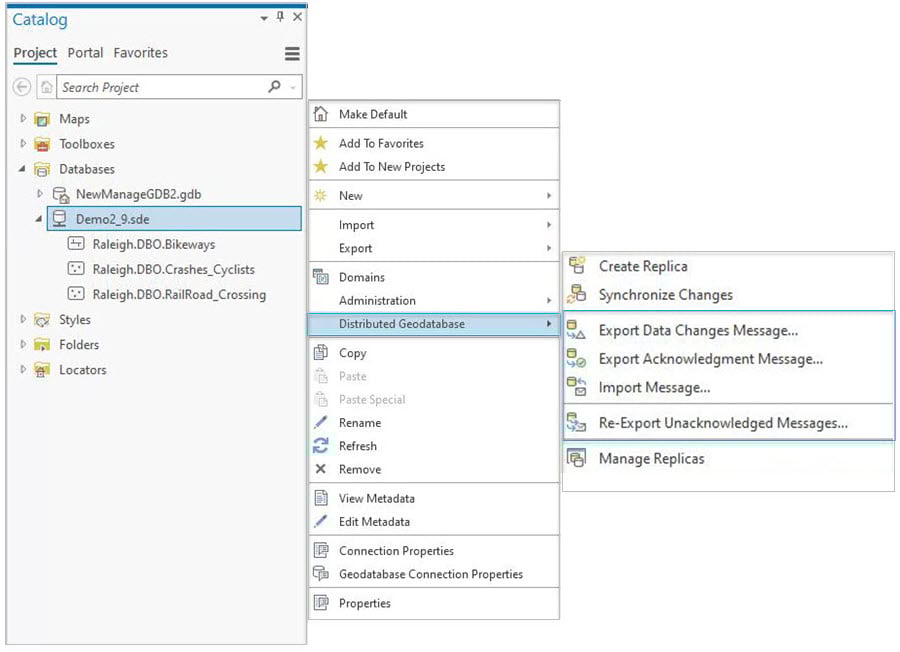Expand the Folders node
Viewport: 900px width, 652px height.
(x=22, y=344)
